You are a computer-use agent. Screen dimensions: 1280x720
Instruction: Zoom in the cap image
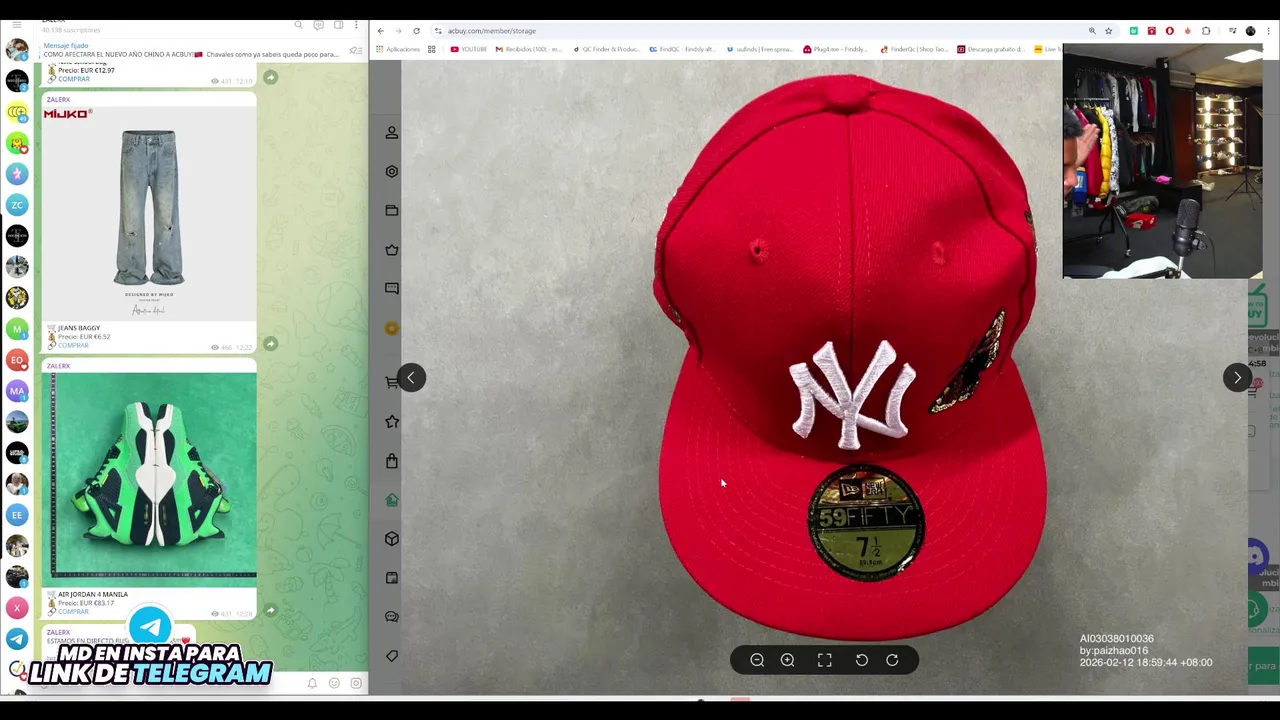(788, 660)
